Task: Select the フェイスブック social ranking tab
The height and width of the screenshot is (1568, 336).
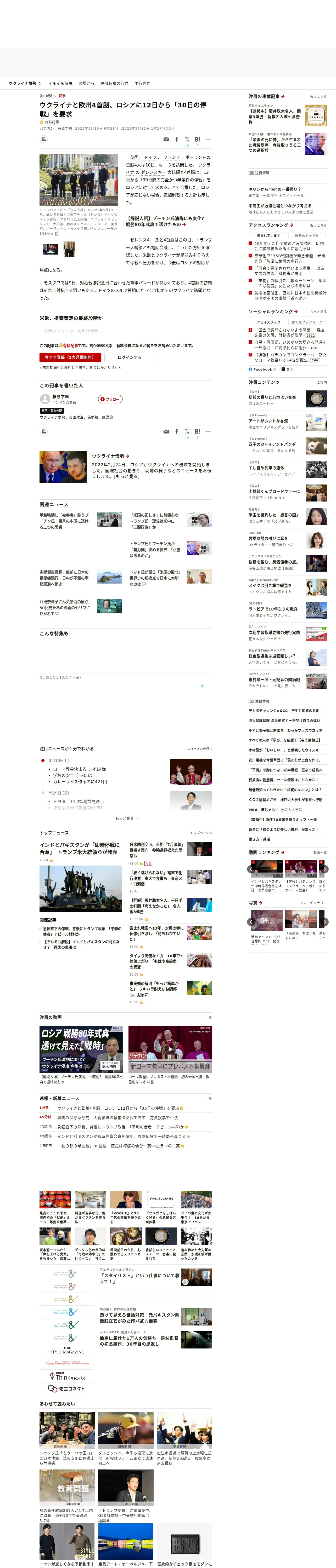Action: point(268,322)
